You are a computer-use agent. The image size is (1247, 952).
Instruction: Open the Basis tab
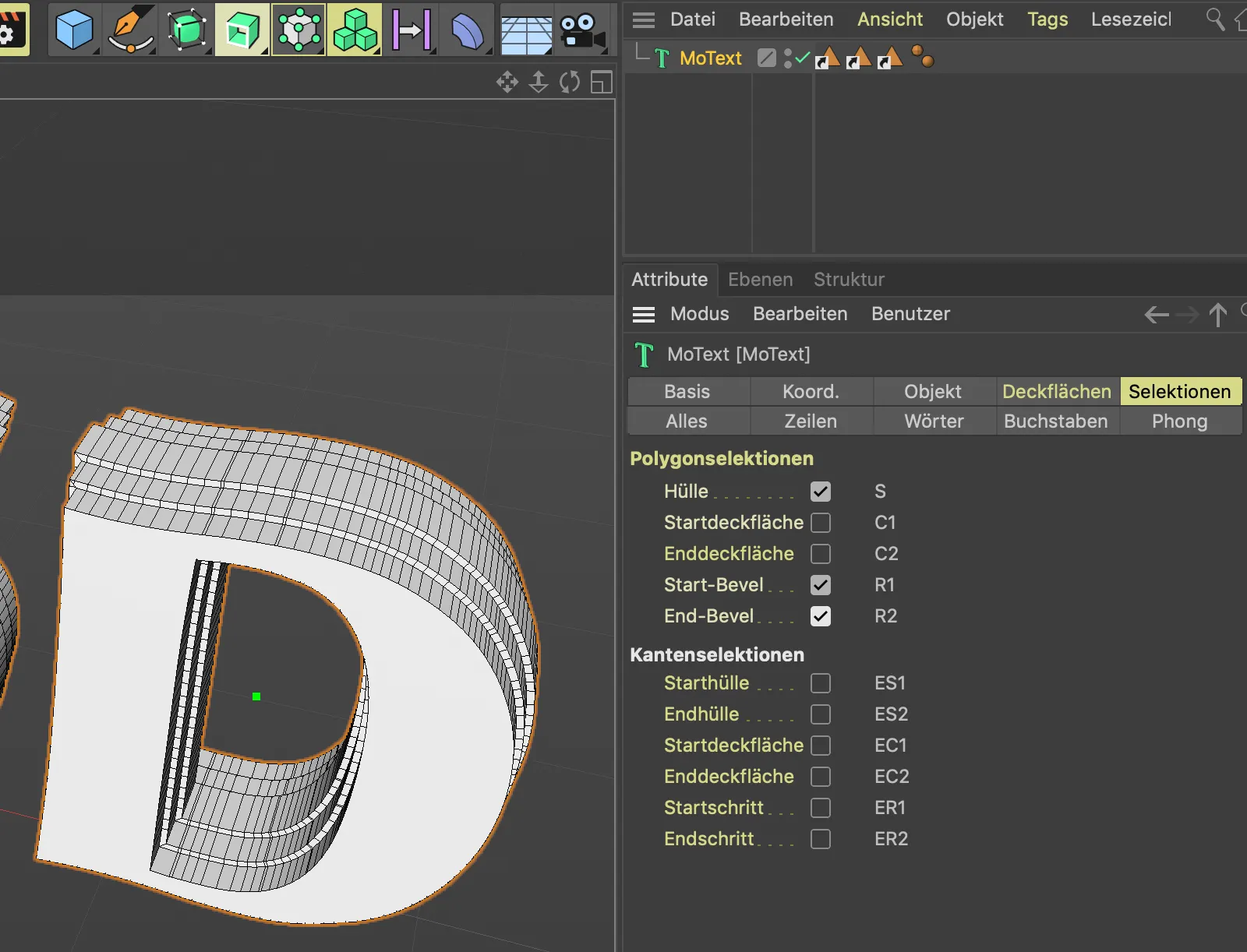pyautogui.click(x=687, y=391)
